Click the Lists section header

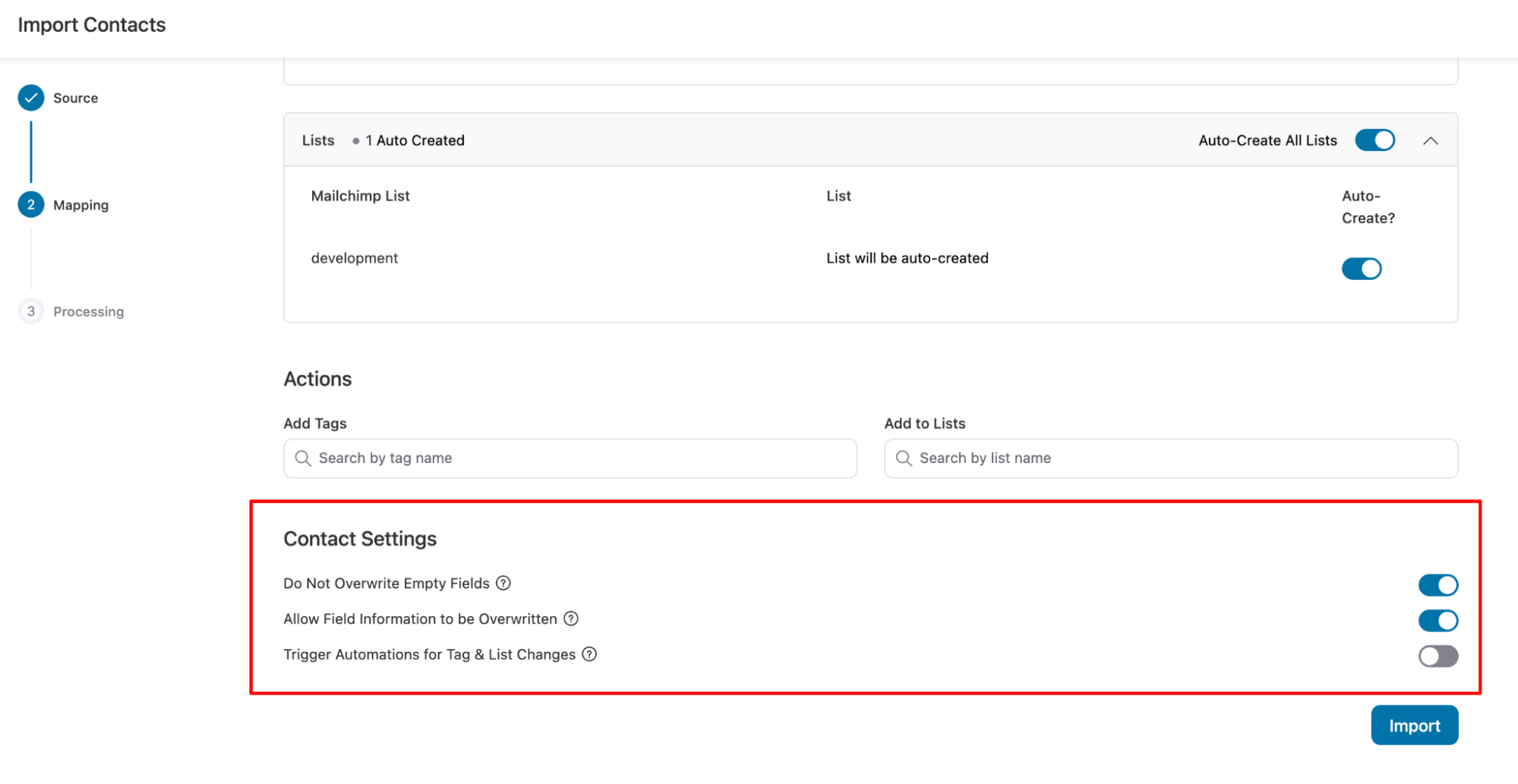pyautogui.click(x=318, y=140)
